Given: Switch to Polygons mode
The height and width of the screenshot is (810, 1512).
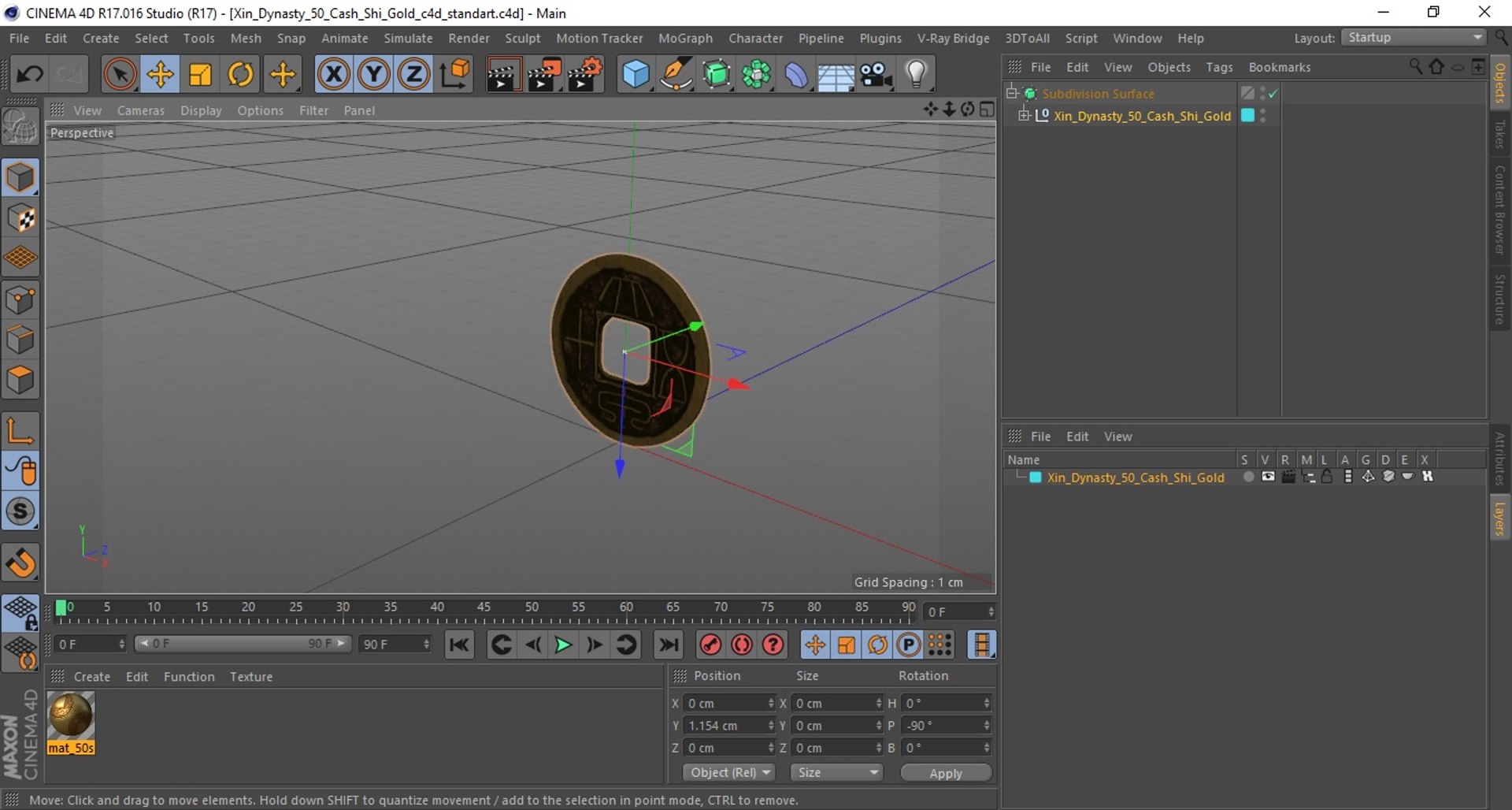Looking at the screenshot, I should point(20,381).
